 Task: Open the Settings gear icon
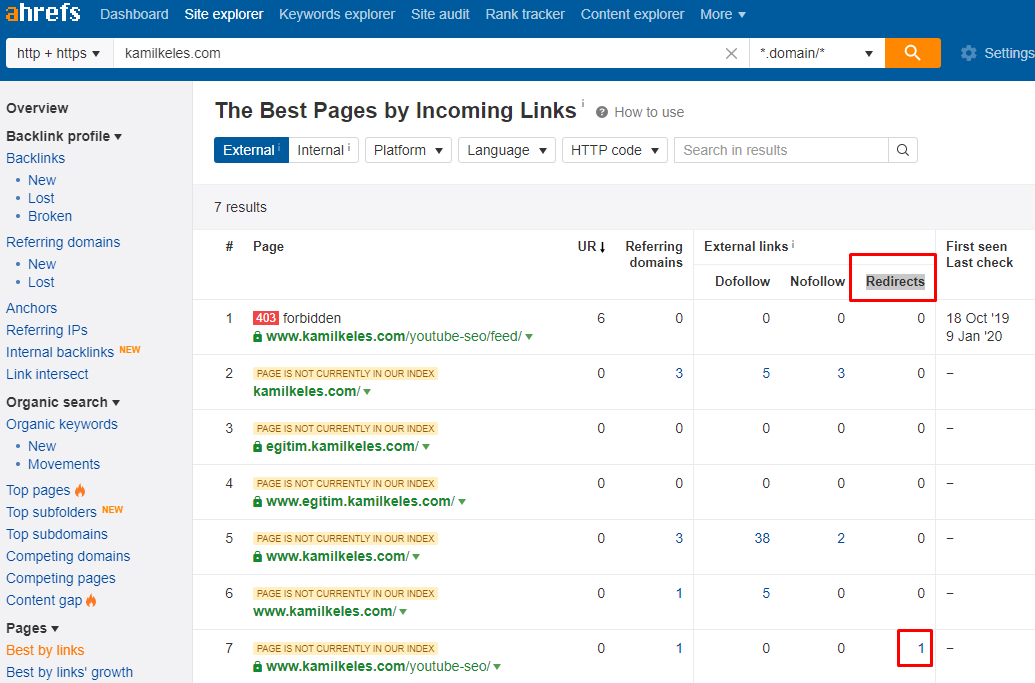coord(968,53)
